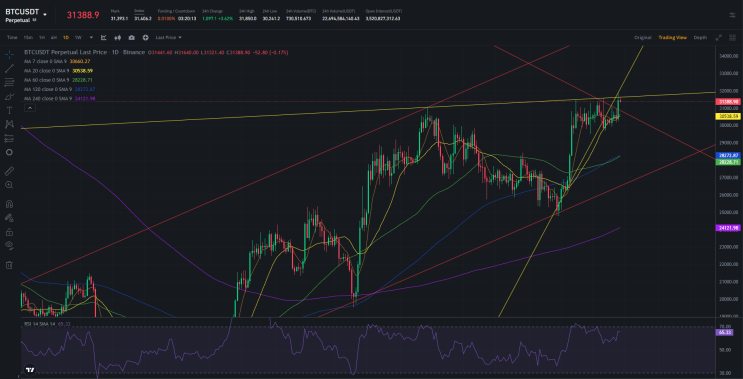The width and height of the screenshot is (743, 379).
Task: Switch to the Depth chart tab
Action: click(700, 37)
